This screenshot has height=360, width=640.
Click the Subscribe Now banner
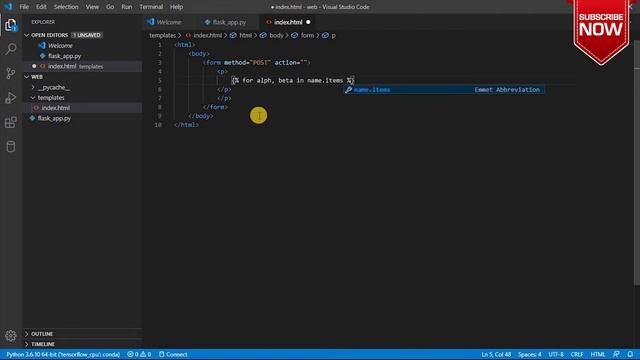point(601,32)
